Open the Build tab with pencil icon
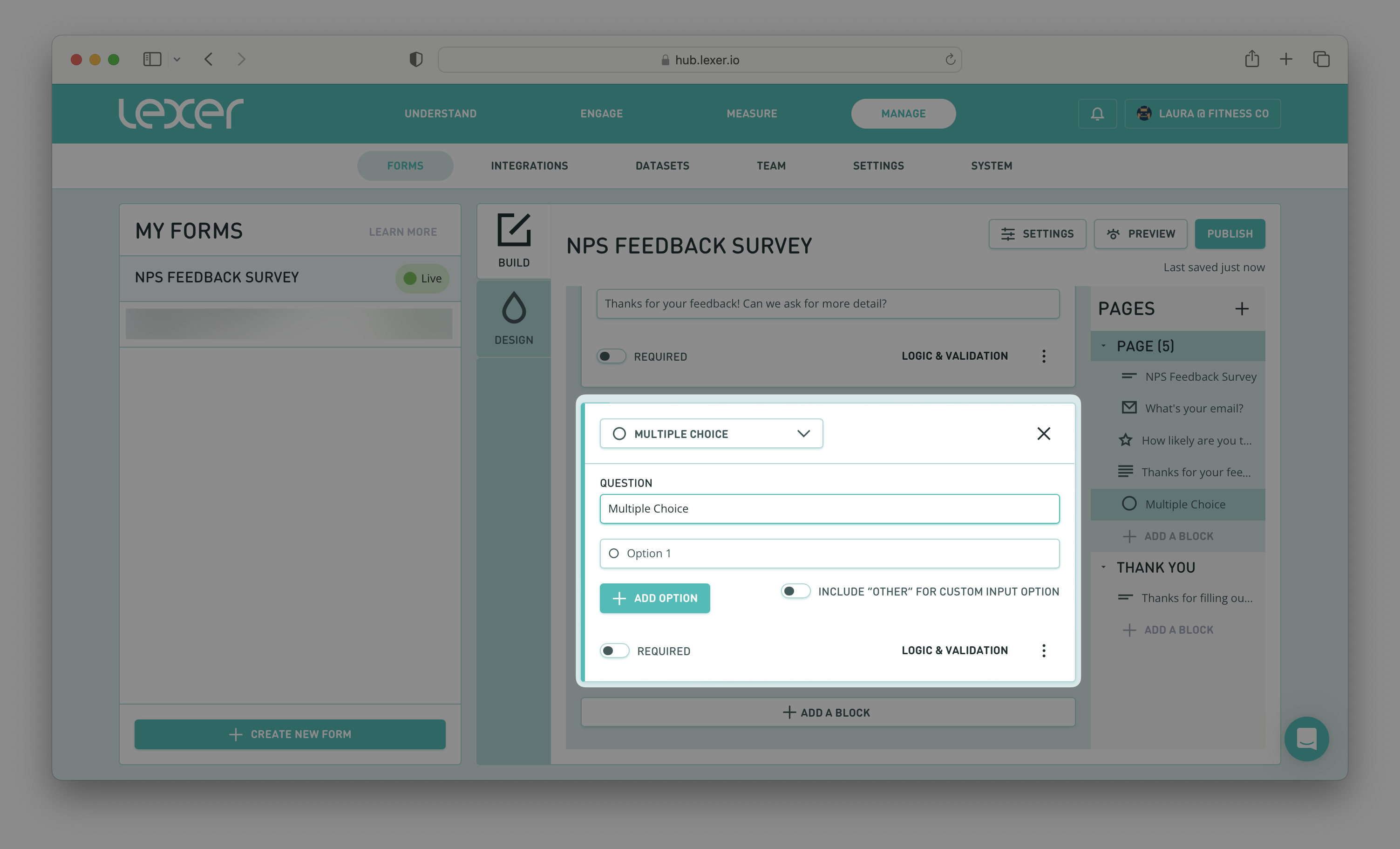This screenshot has width=1400, height=849. point(514,240)
